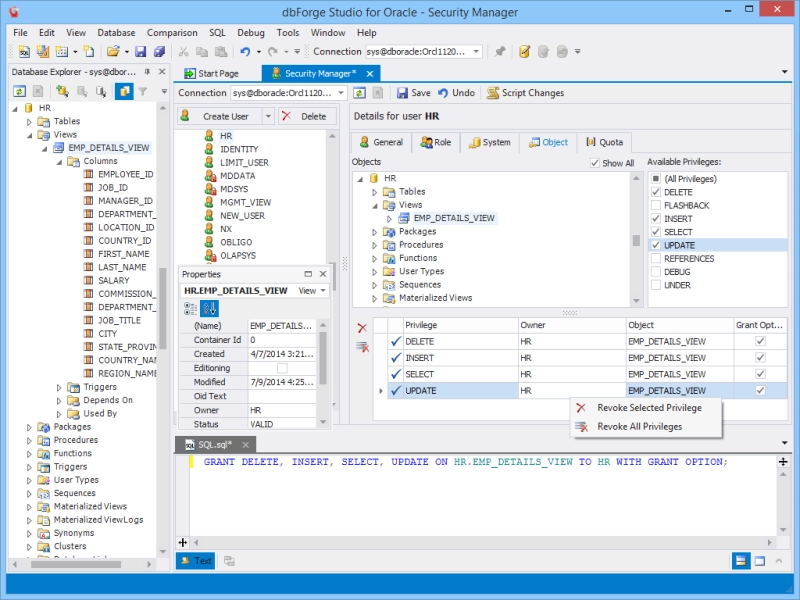This screenshot has height=600, width=800.
Task: Expand Triggers under EMP_DETAILS_VIEW in Database Explorer
Action: (x=59, y=387)
